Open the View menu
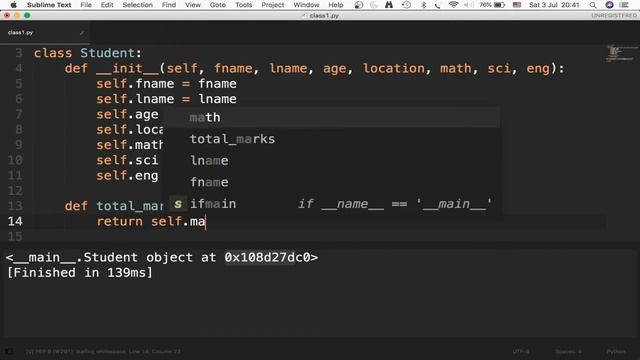Image resolution: width=640 pixels, height=360 pixels. click(x=193, y=5)
